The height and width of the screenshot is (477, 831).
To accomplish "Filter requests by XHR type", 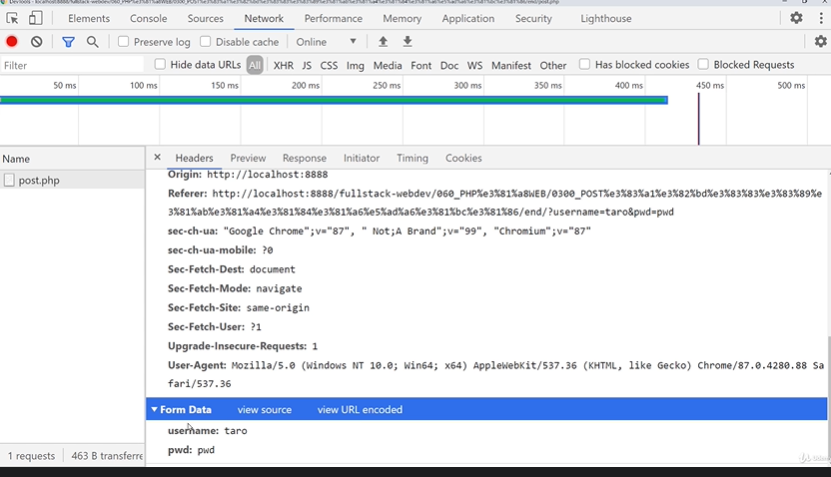I will click(x=283, y=65).
